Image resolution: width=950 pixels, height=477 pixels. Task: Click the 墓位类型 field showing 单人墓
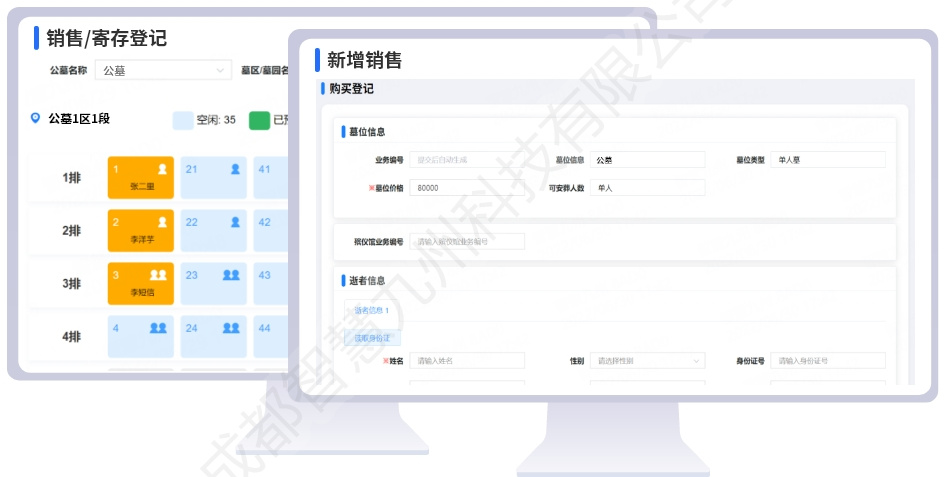click(x=828, y=159)
